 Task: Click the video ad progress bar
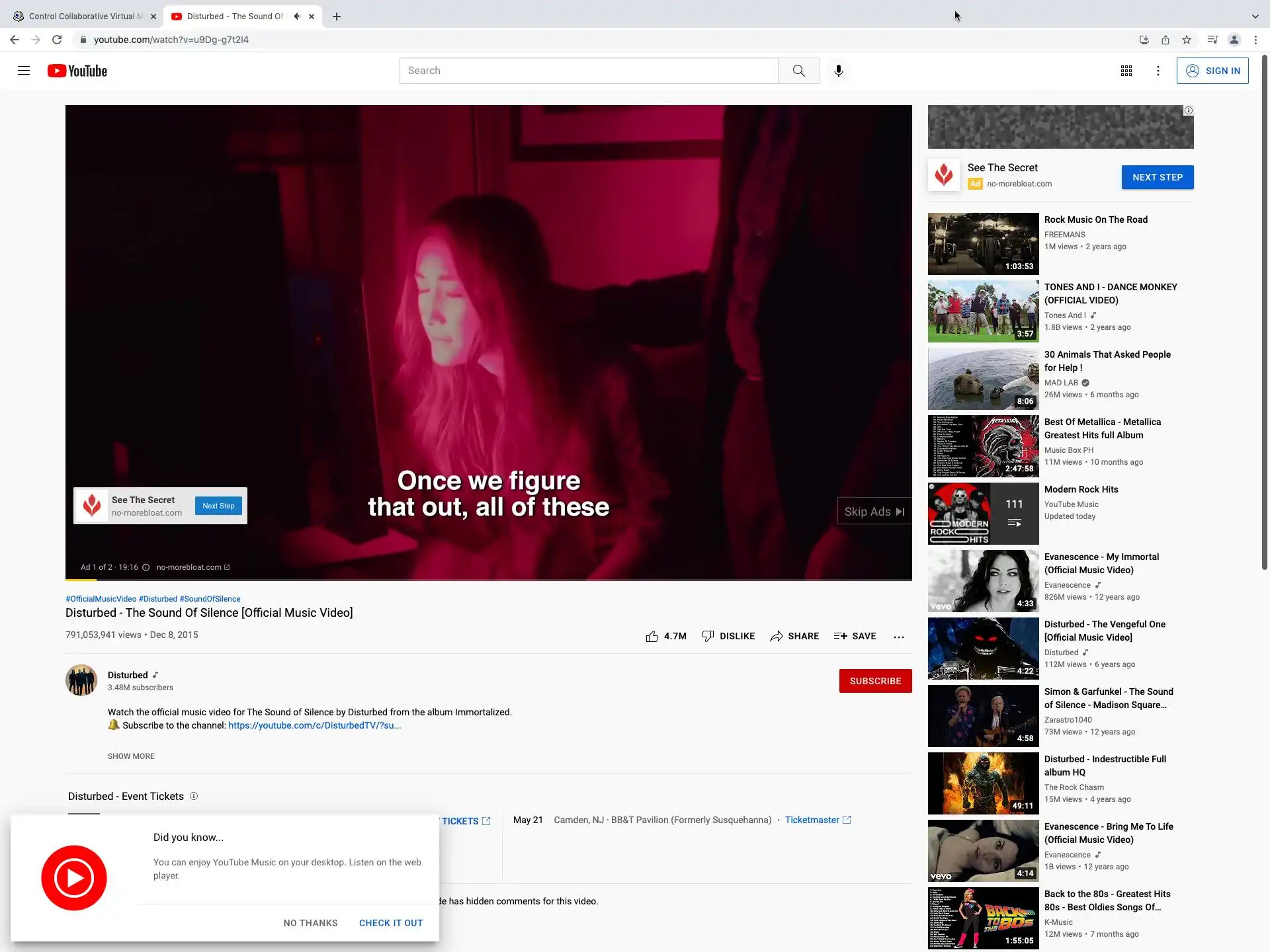click(488, 580)
